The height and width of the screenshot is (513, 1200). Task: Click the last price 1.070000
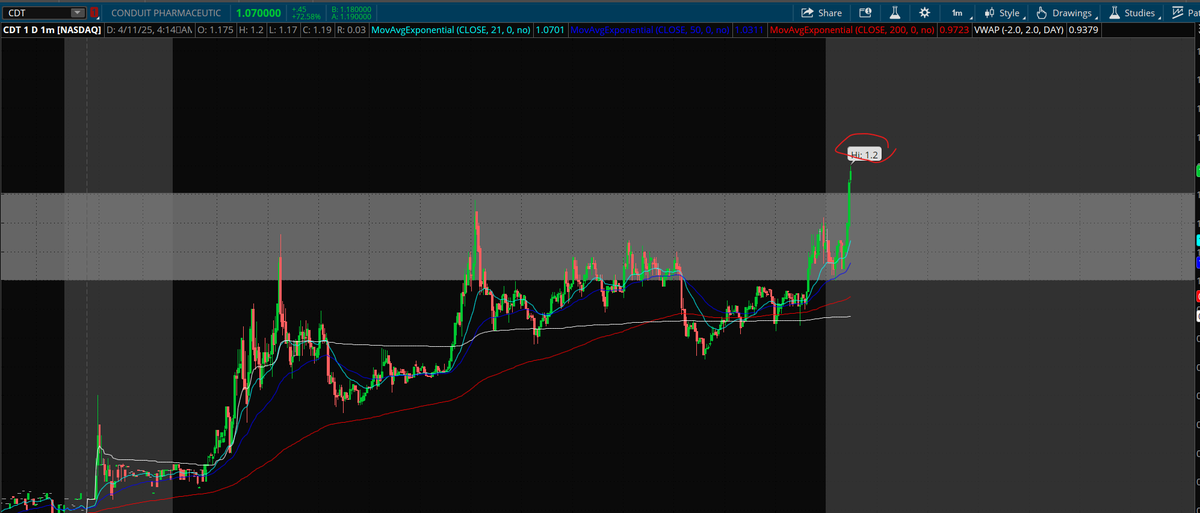(258, 13)
